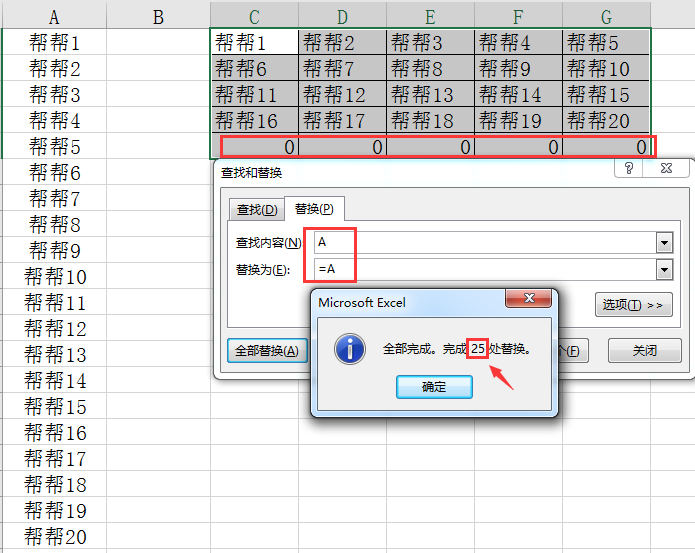
Task: Select column G header
Action: [606, 17]
